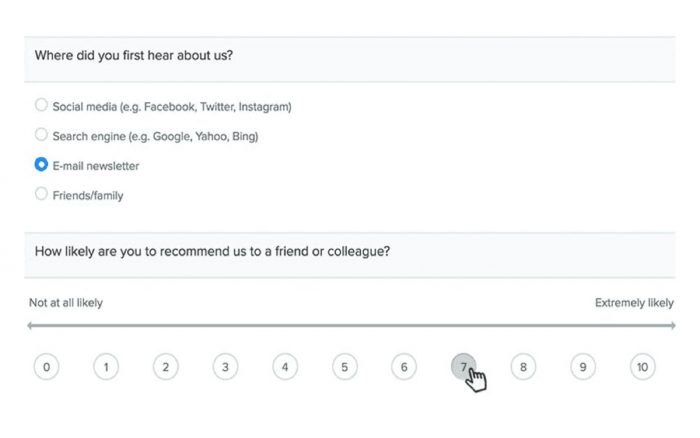
Task: Click the likelihood scale arrow line
Action: coord(350,326)
